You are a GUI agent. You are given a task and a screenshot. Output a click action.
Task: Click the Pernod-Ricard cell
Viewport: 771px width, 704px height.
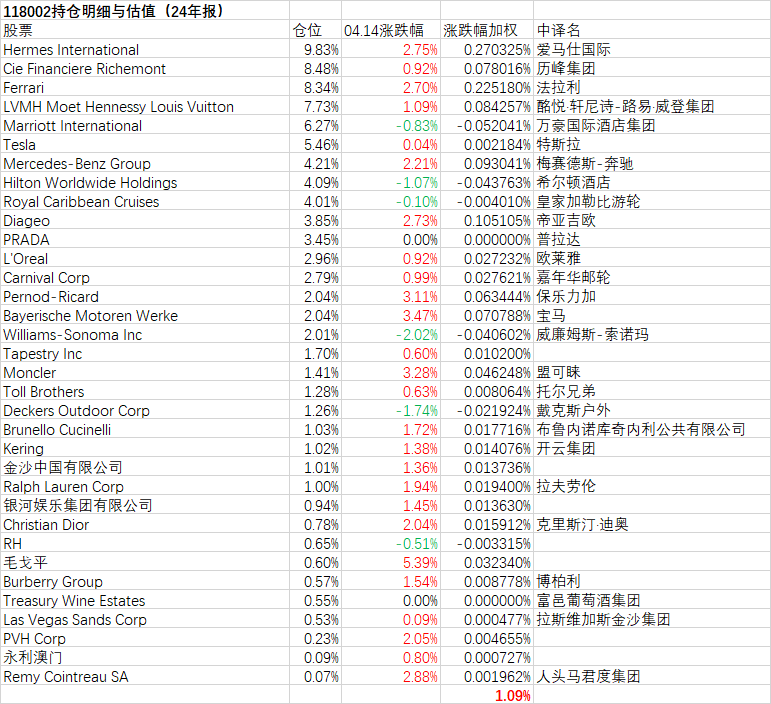pyautogui.click(x=145, y=296)
